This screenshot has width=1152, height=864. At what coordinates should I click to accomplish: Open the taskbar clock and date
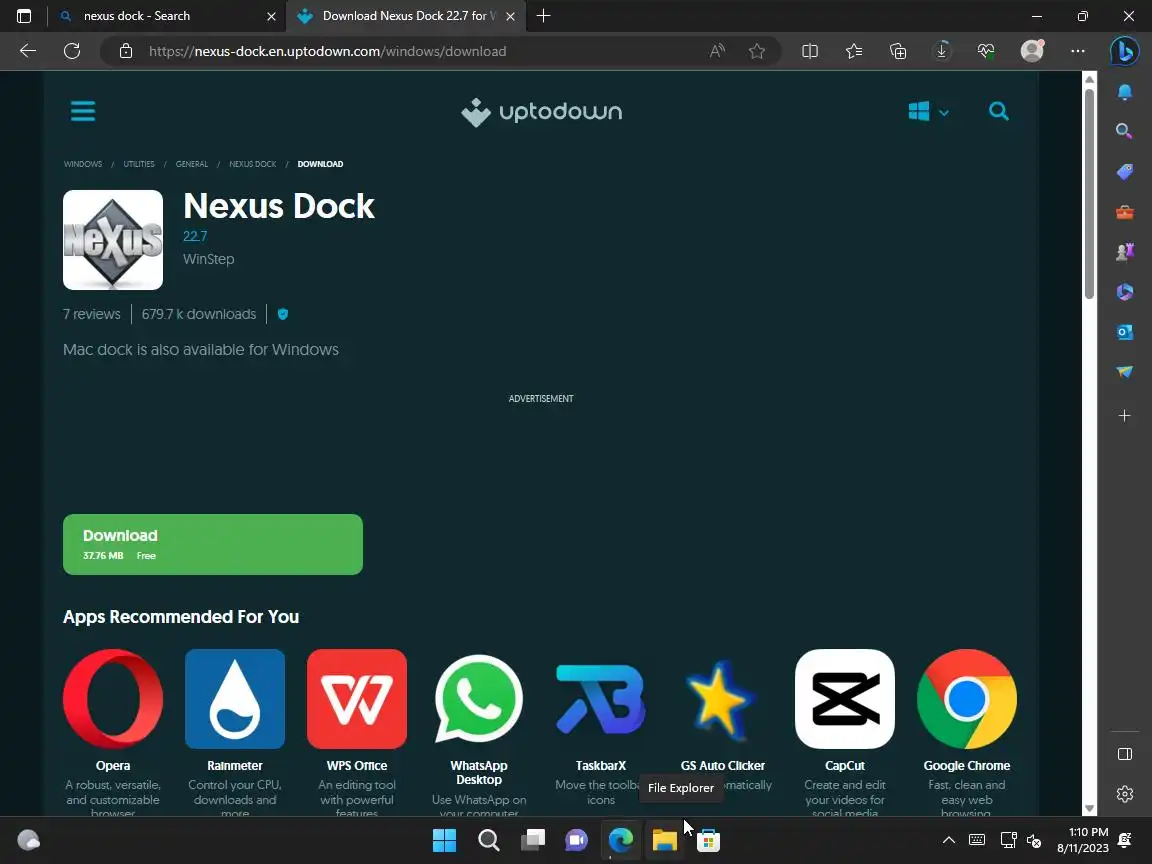(x=1082, y=840)
